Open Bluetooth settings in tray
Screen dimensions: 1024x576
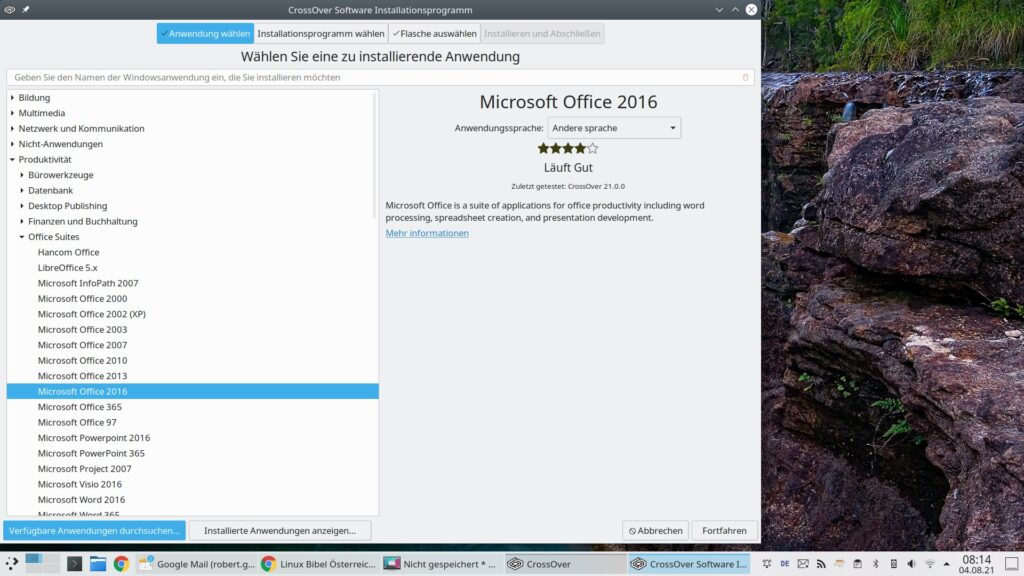click(x=876, y=564)
